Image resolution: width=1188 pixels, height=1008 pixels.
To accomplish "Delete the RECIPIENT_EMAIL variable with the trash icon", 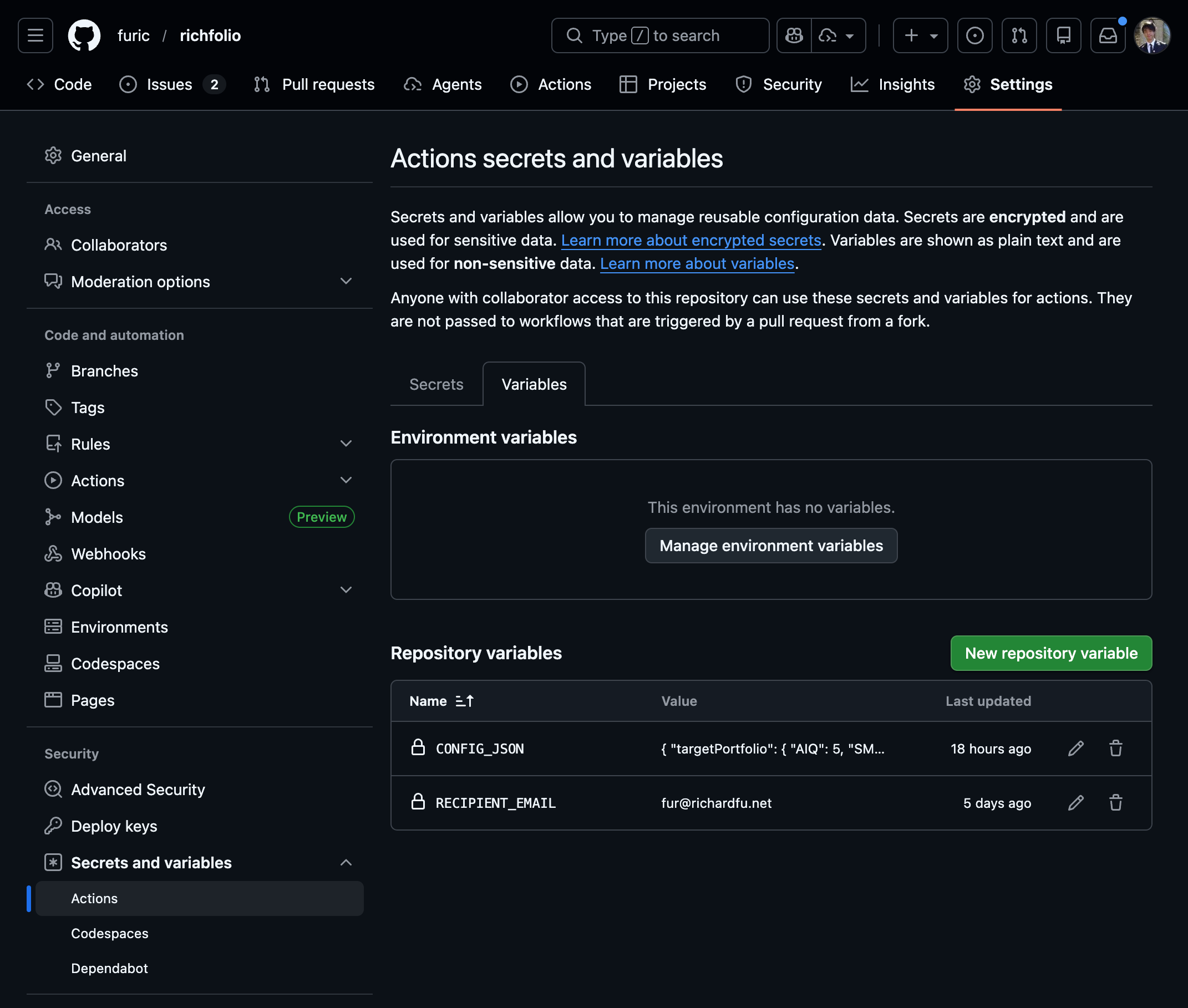I will [1115, 803].
